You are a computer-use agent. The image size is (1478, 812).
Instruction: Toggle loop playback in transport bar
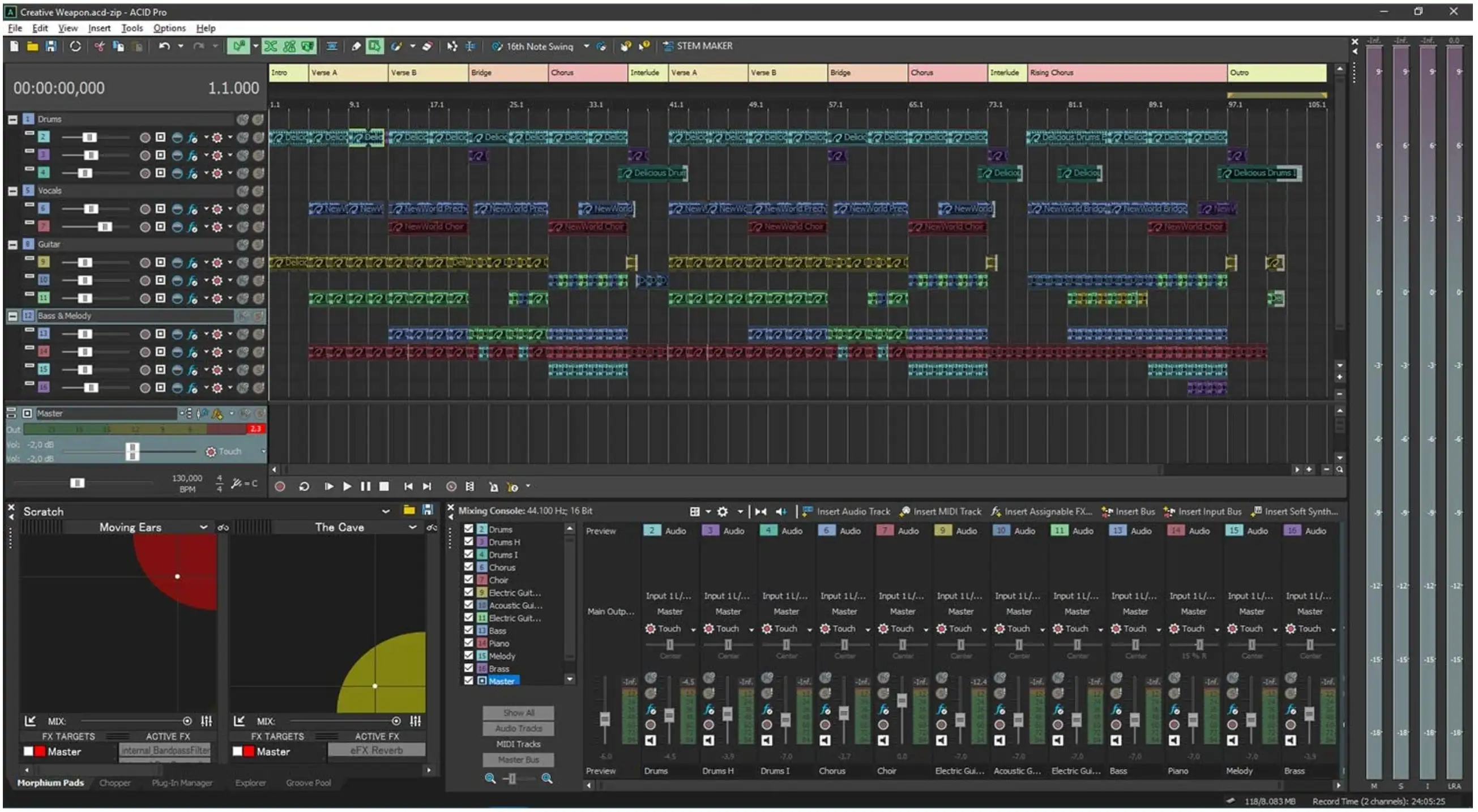(304, 486)
